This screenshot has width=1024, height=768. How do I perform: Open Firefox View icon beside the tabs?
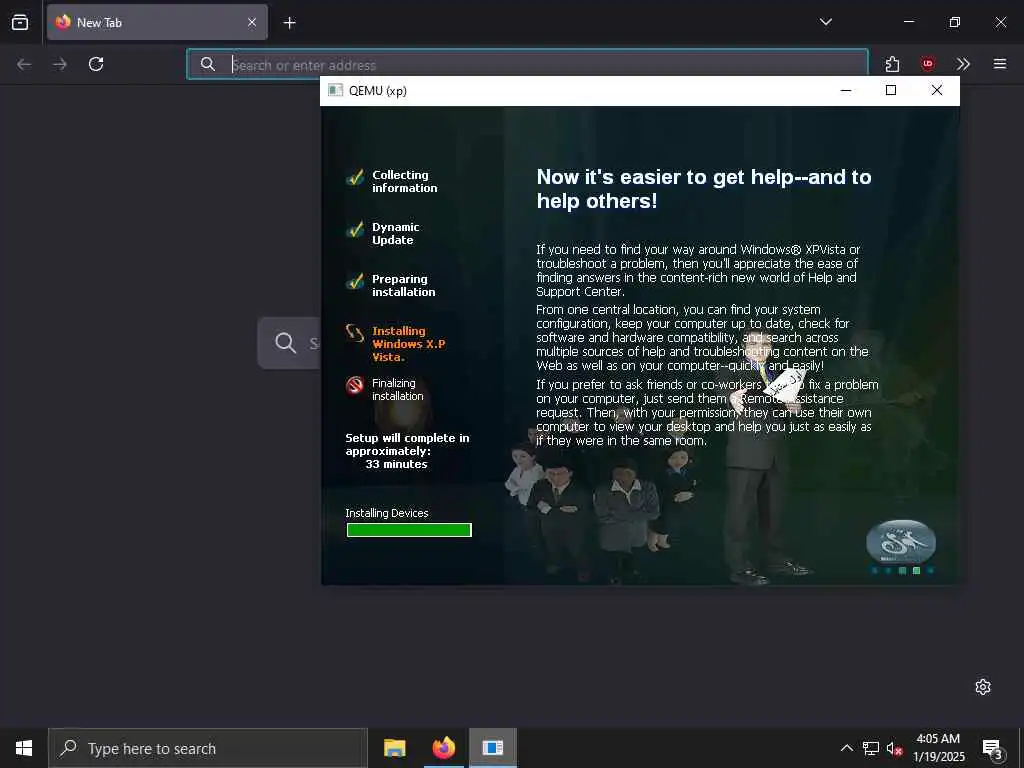[x=20, y=22]
